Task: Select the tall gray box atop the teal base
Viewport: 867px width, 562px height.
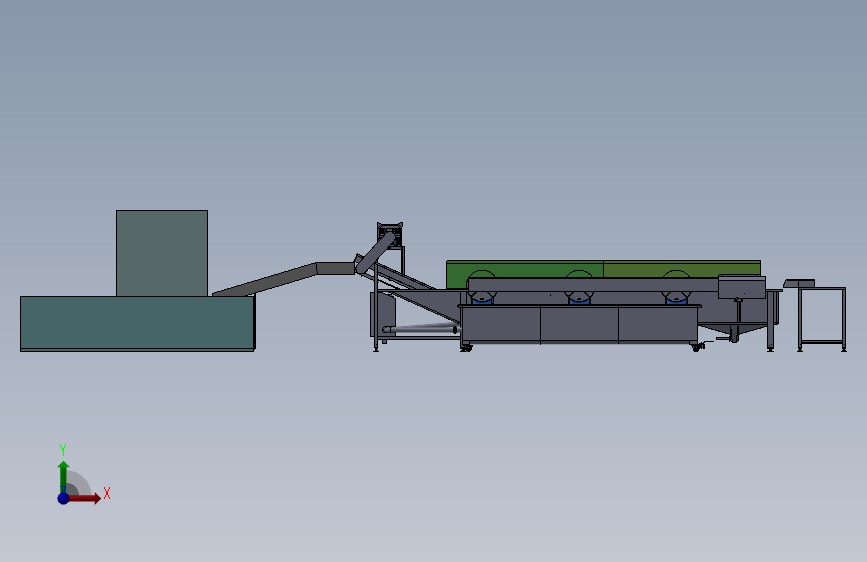Action: (x=162, y=253)
